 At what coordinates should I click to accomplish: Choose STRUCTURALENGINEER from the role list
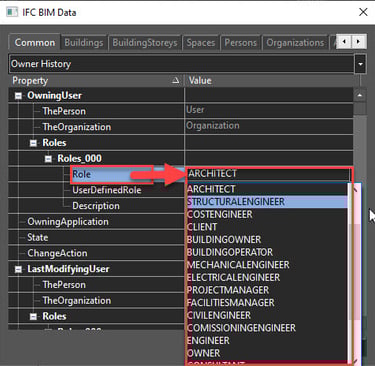(x=267, y=202)
